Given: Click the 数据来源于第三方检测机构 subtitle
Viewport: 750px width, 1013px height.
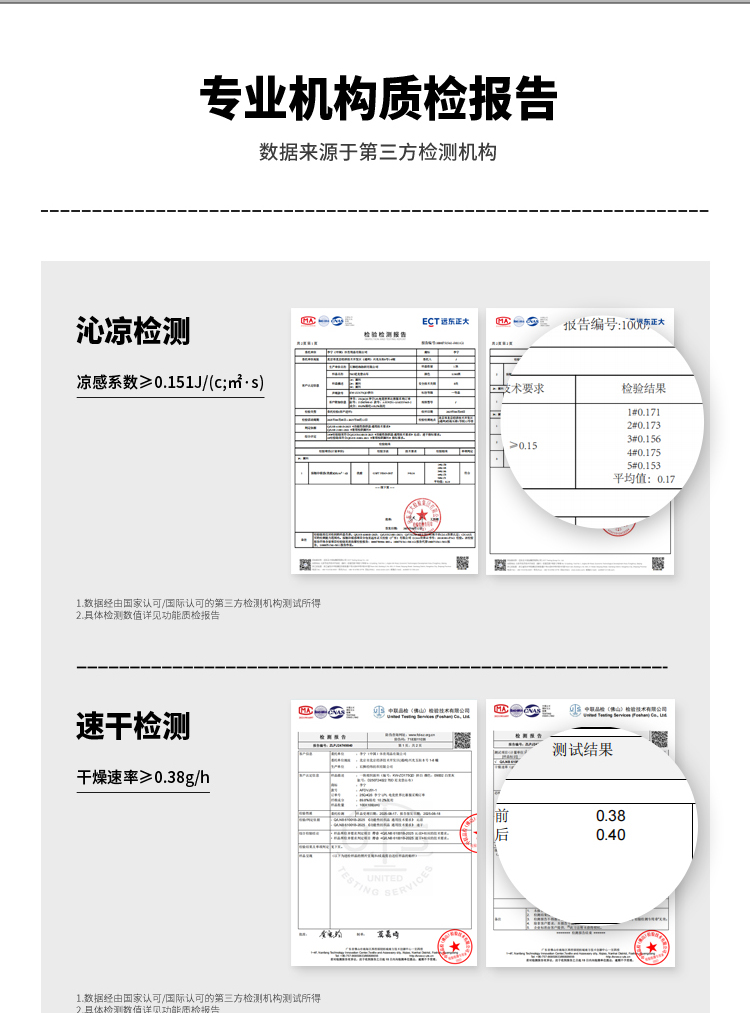Looking at the screenshot, I should 376,152.
